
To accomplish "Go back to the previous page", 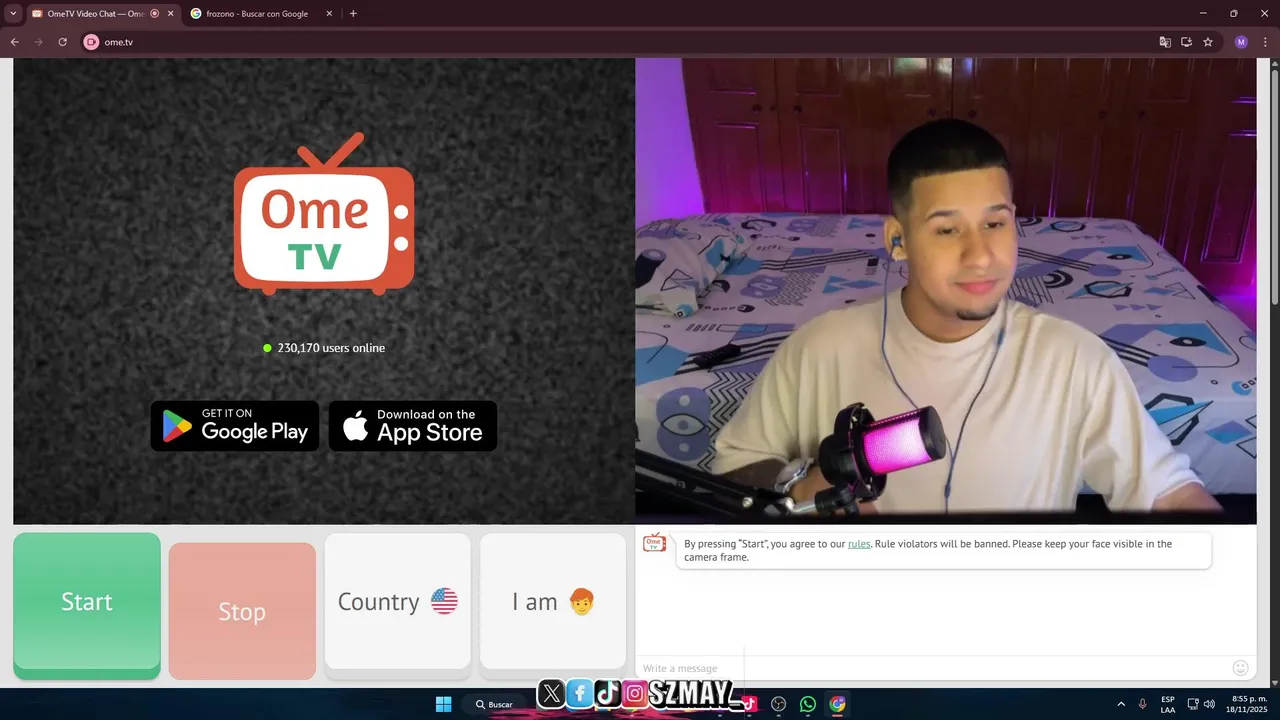I will point(14,42).
